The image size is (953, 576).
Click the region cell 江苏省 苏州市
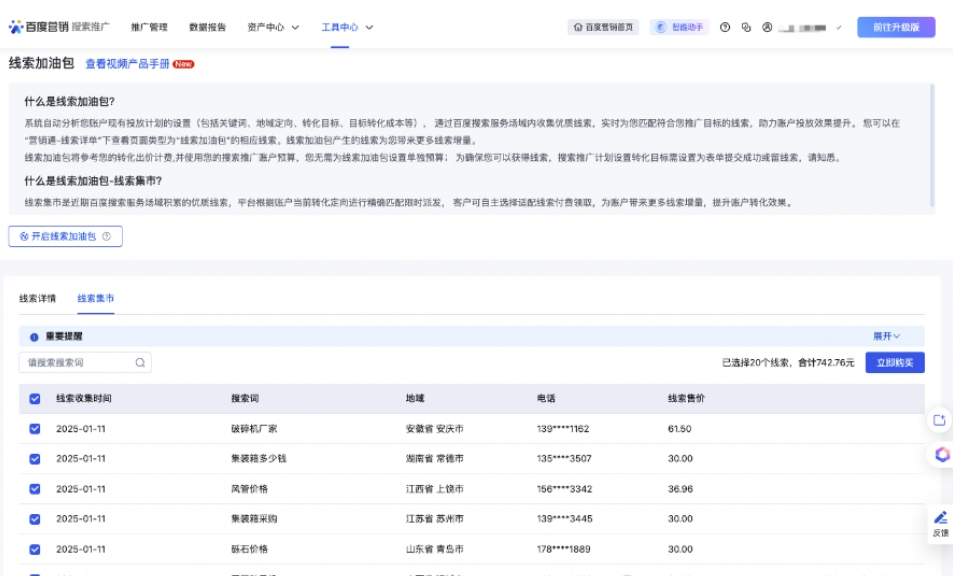435,519
